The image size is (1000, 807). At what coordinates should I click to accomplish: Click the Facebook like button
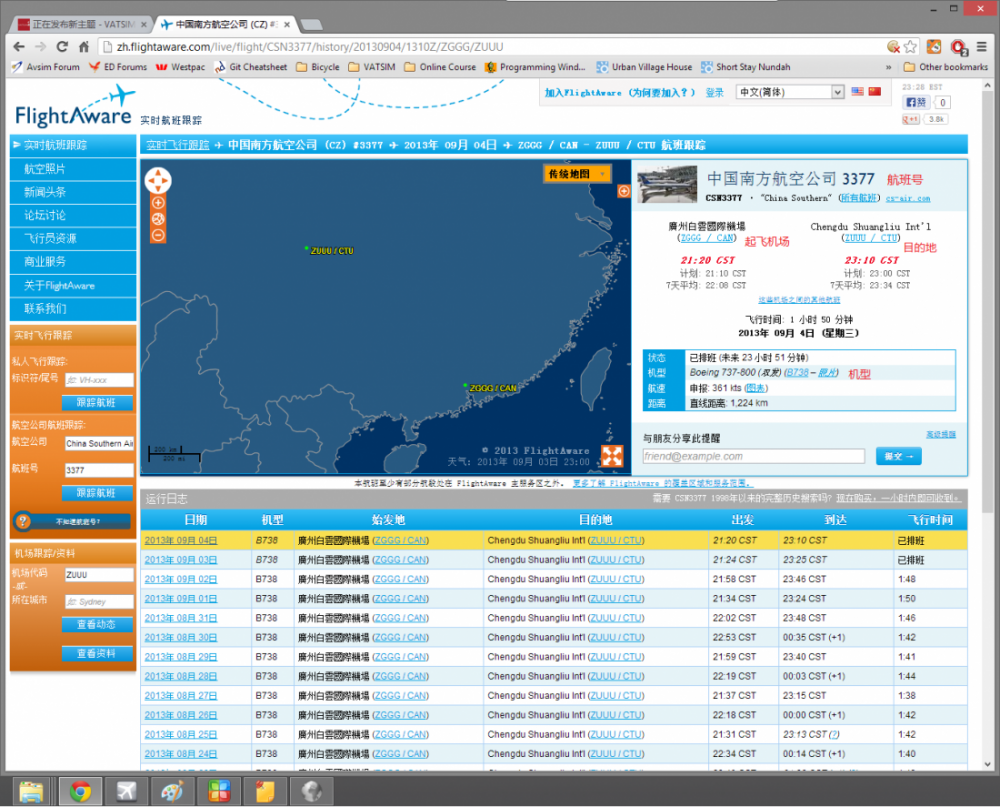pos(916,102)
